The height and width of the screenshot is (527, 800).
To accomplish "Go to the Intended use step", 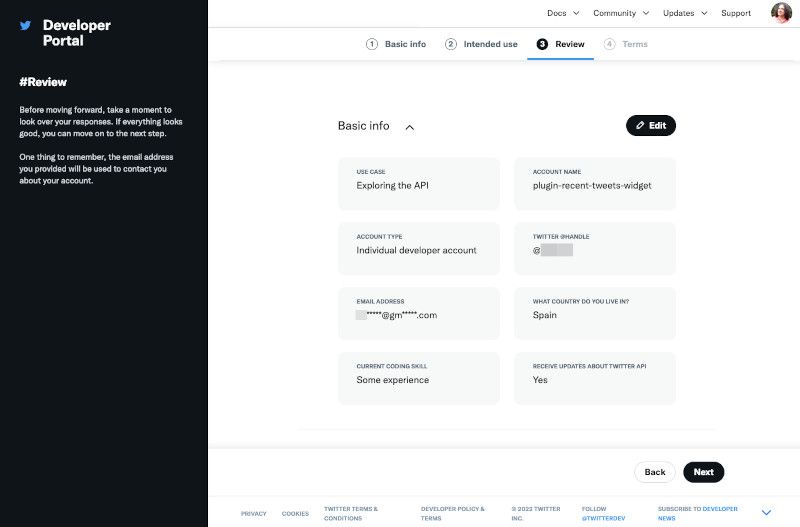I will click(481, 44).
